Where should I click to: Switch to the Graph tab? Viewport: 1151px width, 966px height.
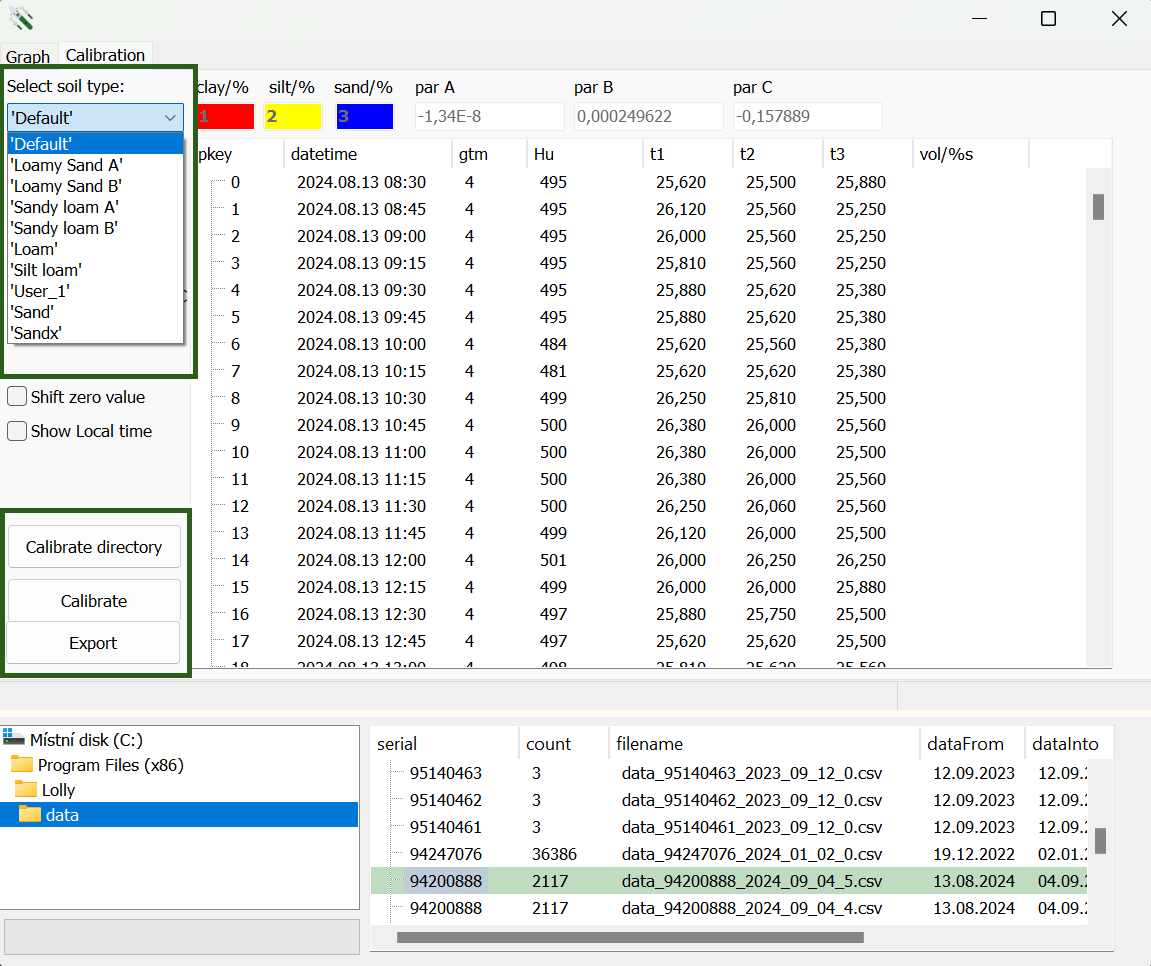27,56
